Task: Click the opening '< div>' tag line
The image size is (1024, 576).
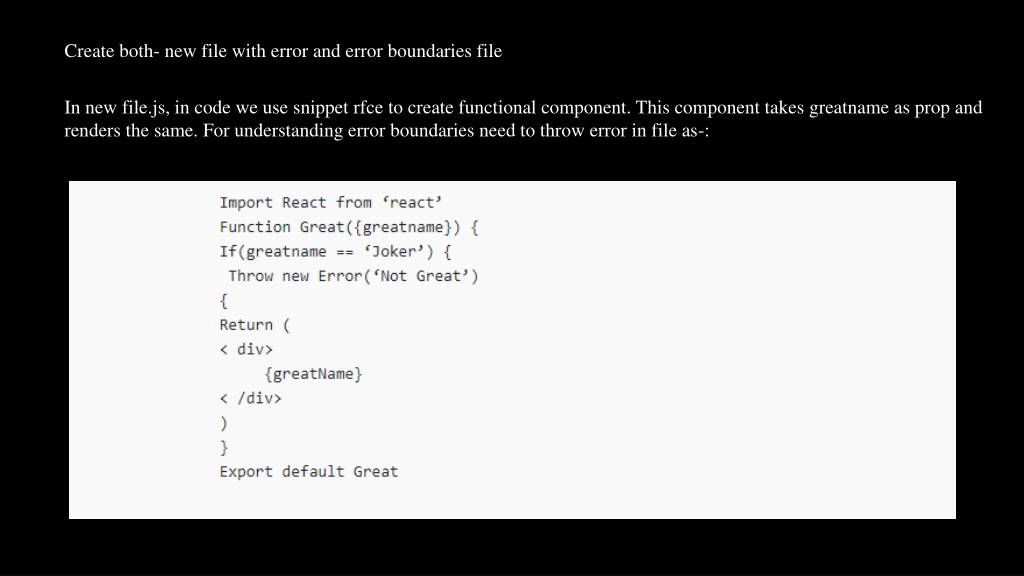Action: (246, 349)
